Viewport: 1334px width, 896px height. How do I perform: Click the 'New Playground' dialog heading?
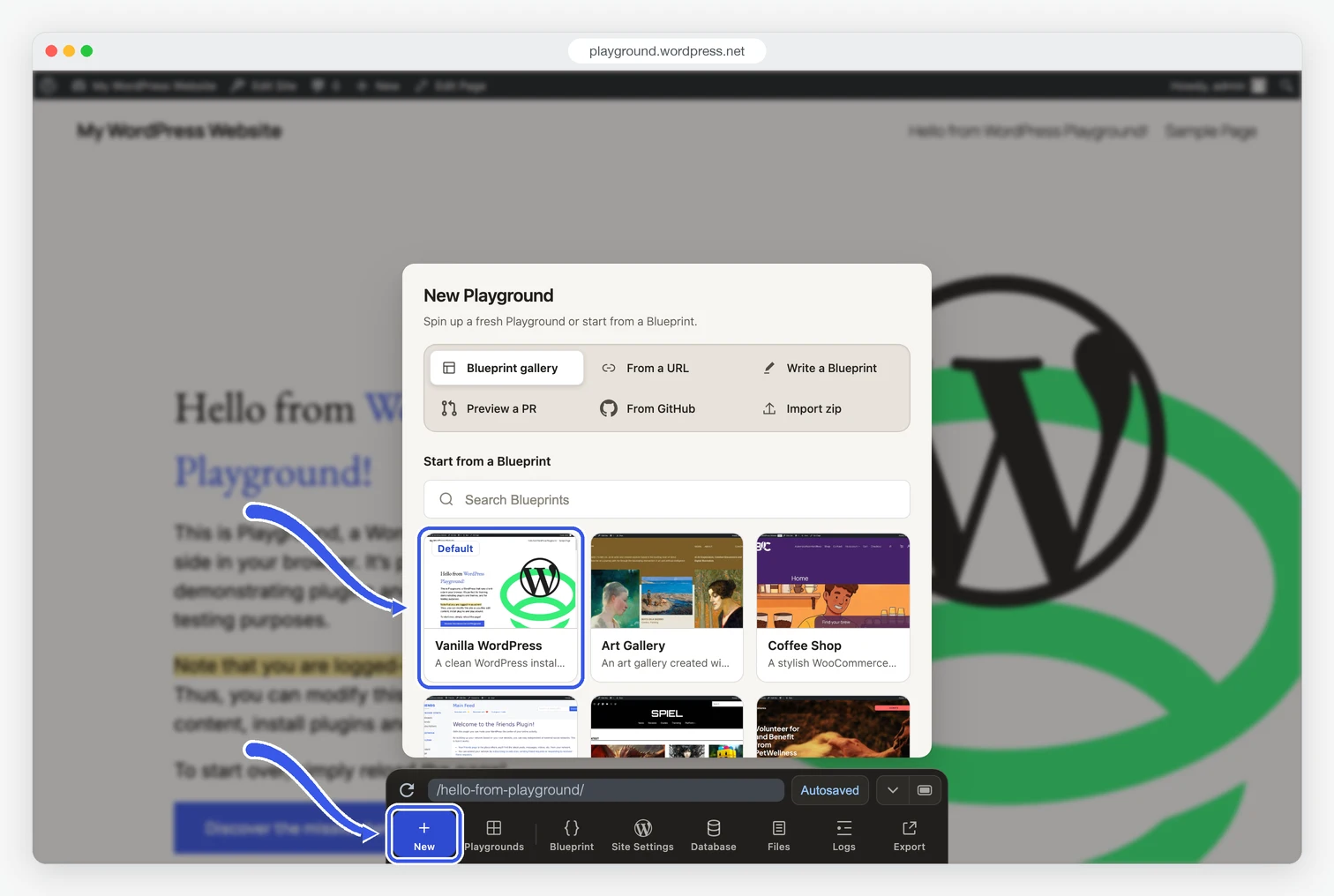489,295
